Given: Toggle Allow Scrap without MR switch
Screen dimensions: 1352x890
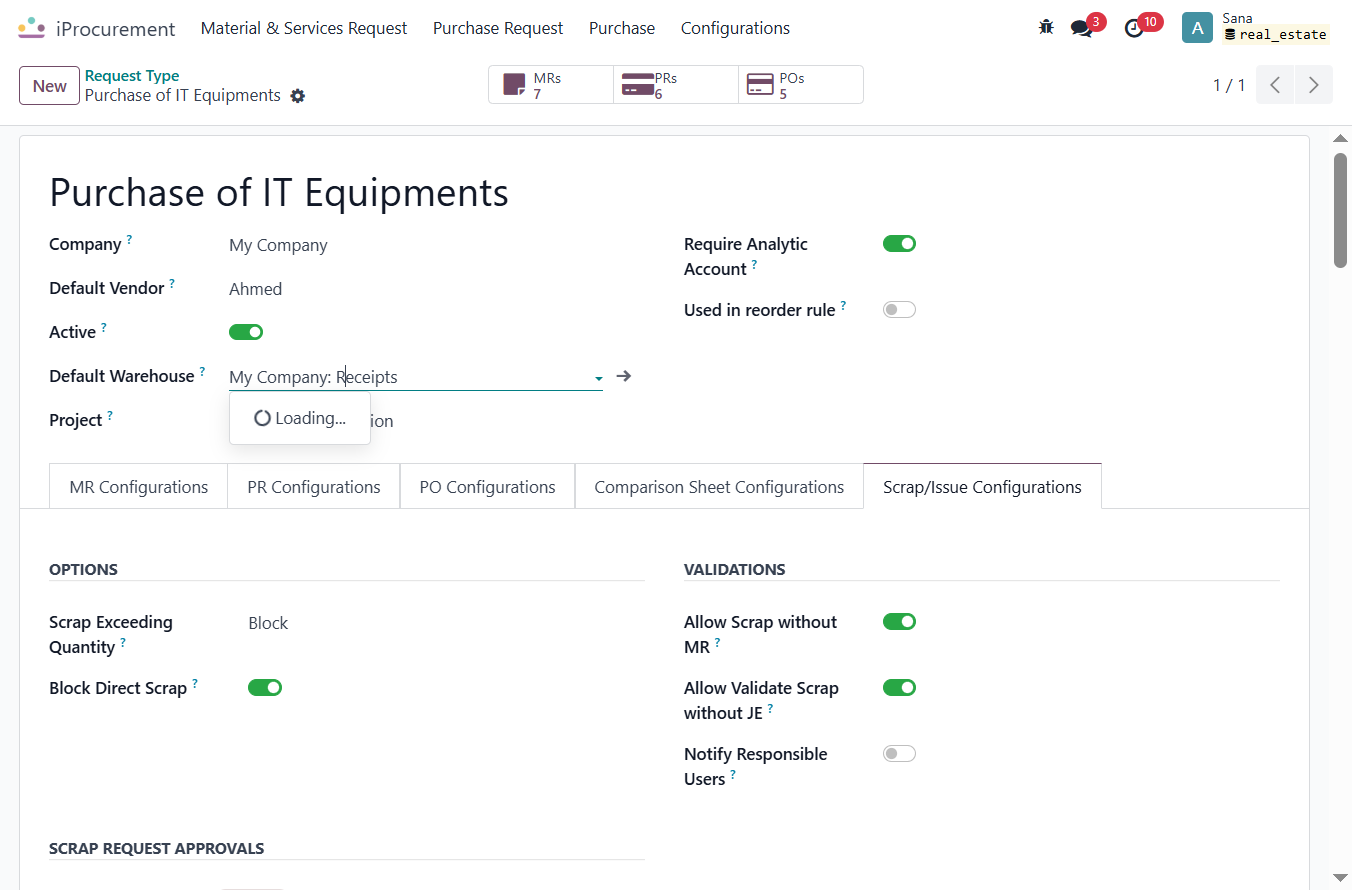Looking at the screenshot, I should coord(899,622).
